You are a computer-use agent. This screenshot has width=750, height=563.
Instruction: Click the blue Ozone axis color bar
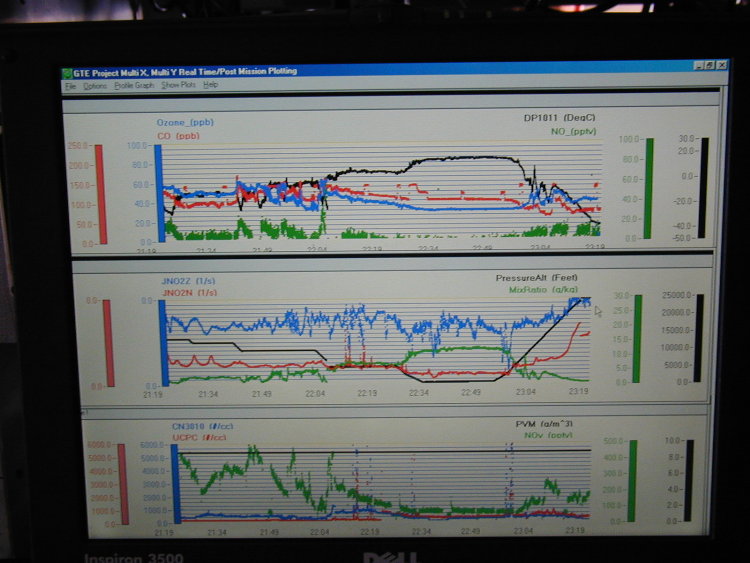[159, 193]
